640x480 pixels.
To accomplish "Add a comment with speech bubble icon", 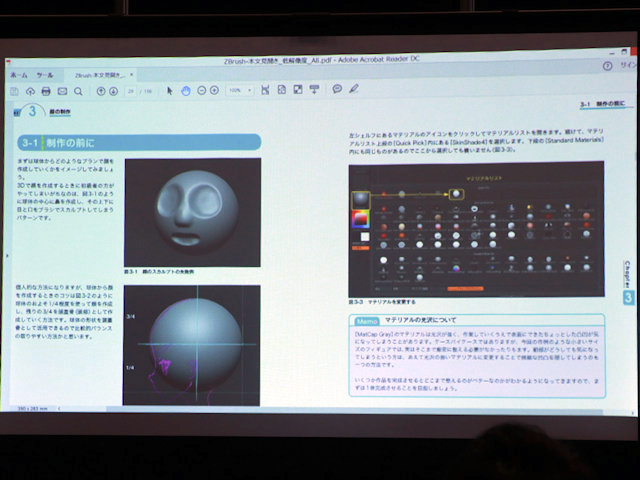I will click(x=337, y=89).
